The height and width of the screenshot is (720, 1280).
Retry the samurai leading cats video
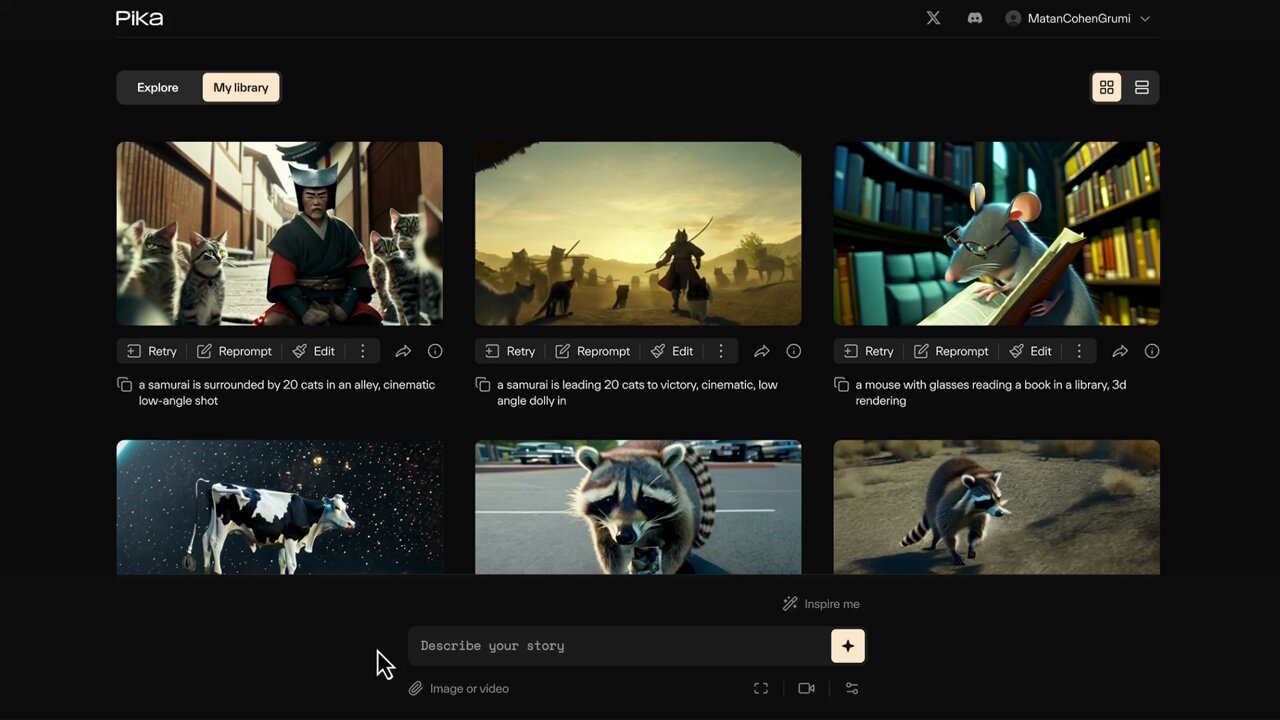pos(510,351)
